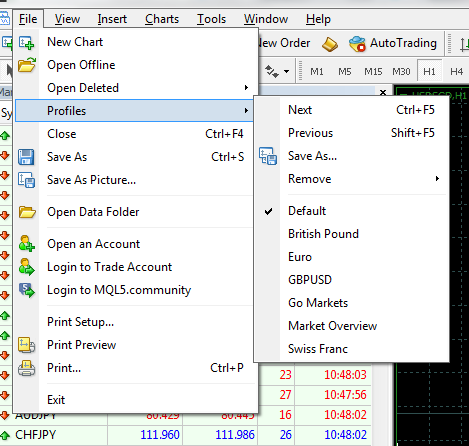Click the Save As Picture icon
The height and width of the screenshot is (446, 469).
coord(27,180)
